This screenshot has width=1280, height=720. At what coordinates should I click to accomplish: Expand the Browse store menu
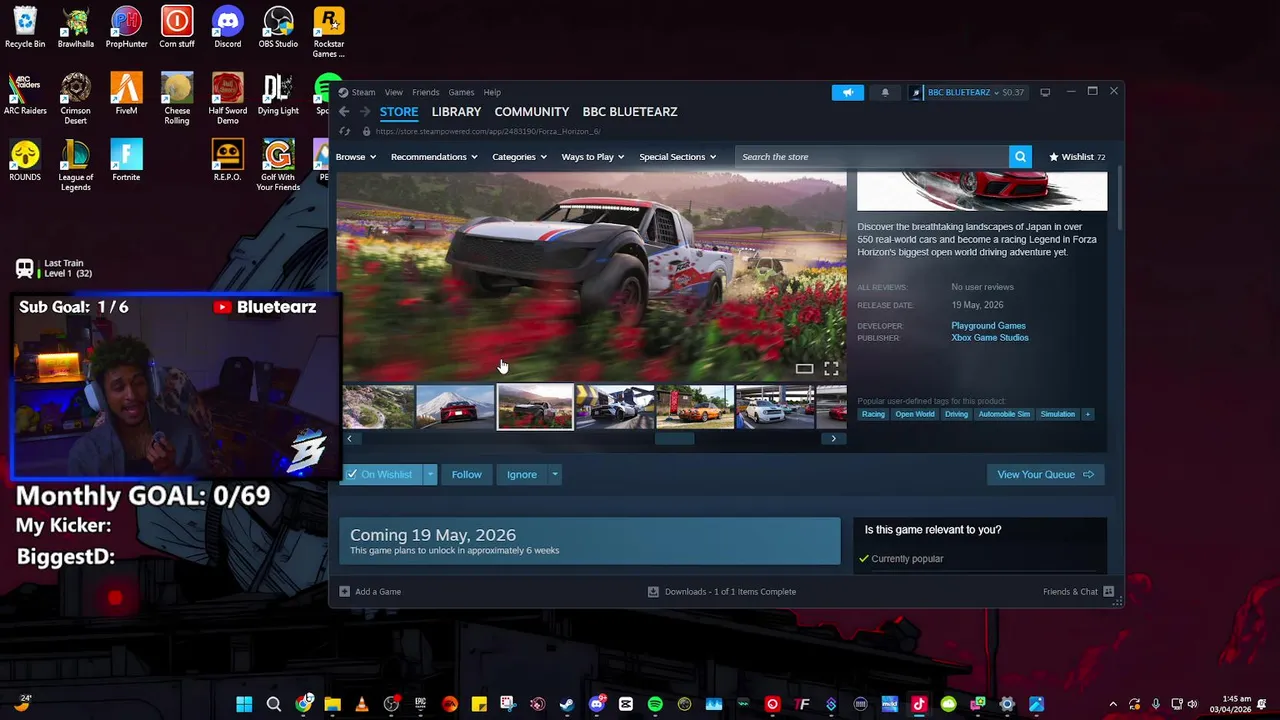pyautogui.click(x=355, y=157)
